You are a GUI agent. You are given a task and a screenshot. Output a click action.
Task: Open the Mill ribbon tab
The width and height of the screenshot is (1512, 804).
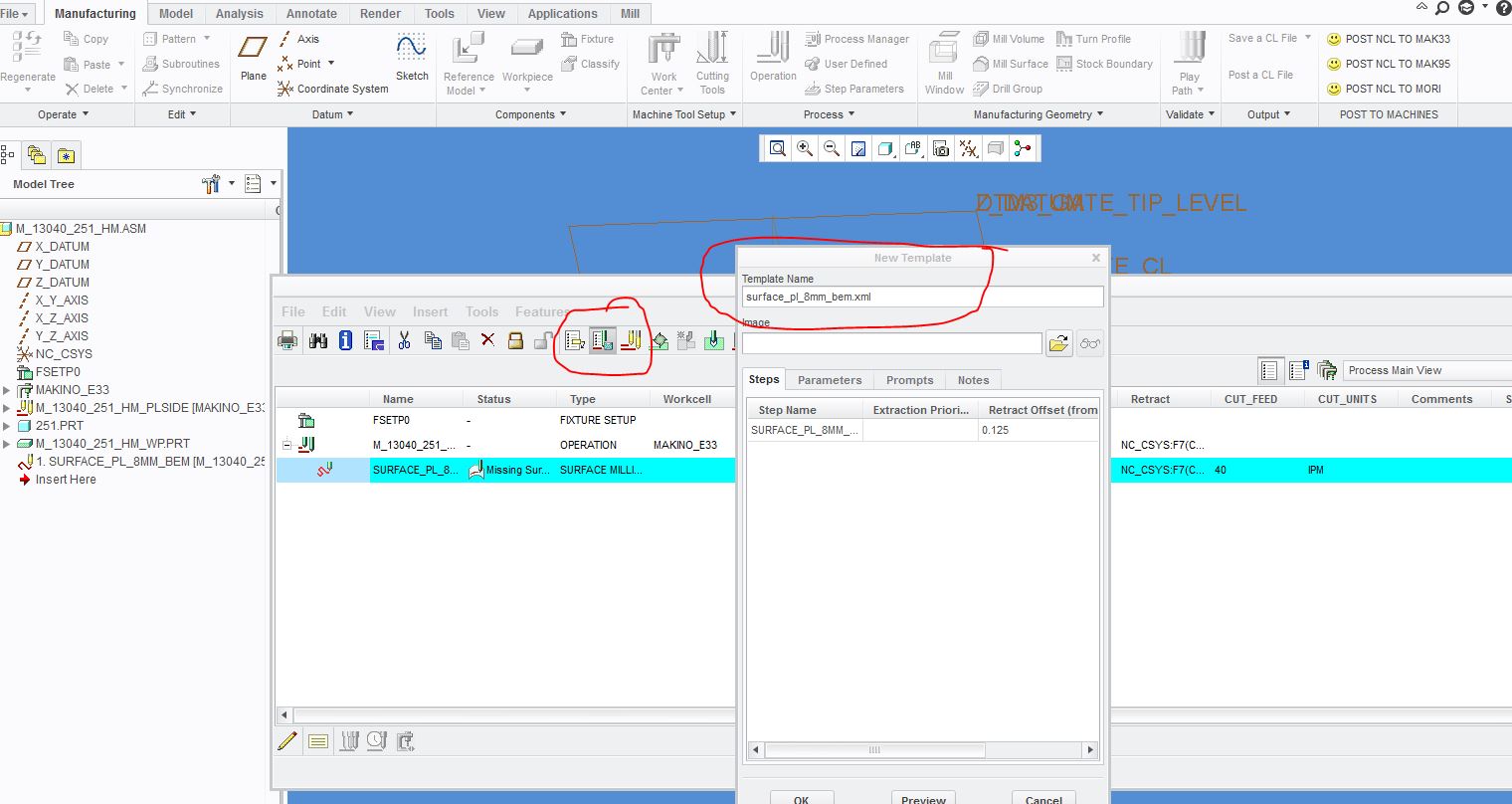tap(630, 14)
